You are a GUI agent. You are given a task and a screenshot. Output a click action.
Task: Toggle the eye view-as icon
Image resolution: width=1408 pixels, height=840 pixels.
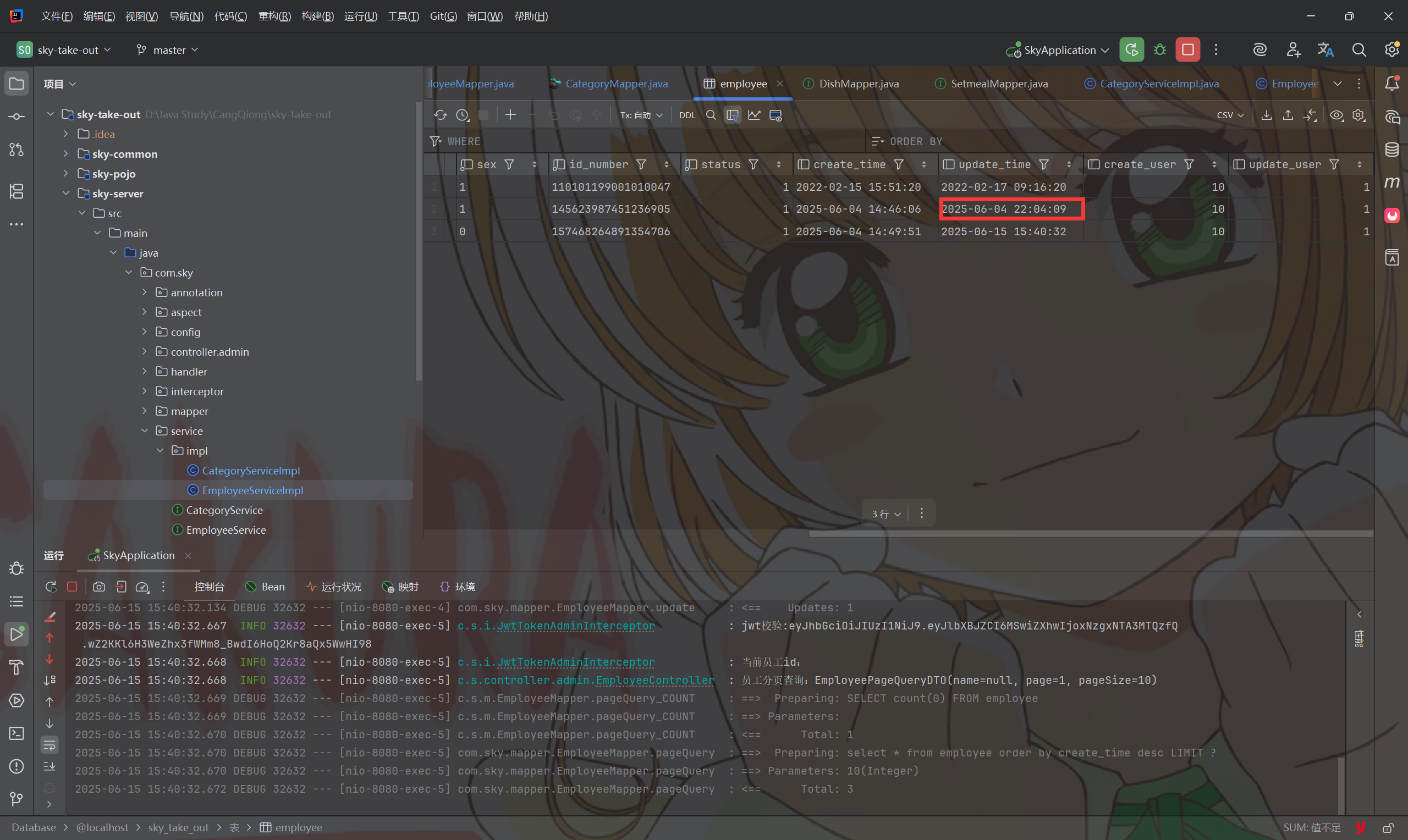(1336, 115)
